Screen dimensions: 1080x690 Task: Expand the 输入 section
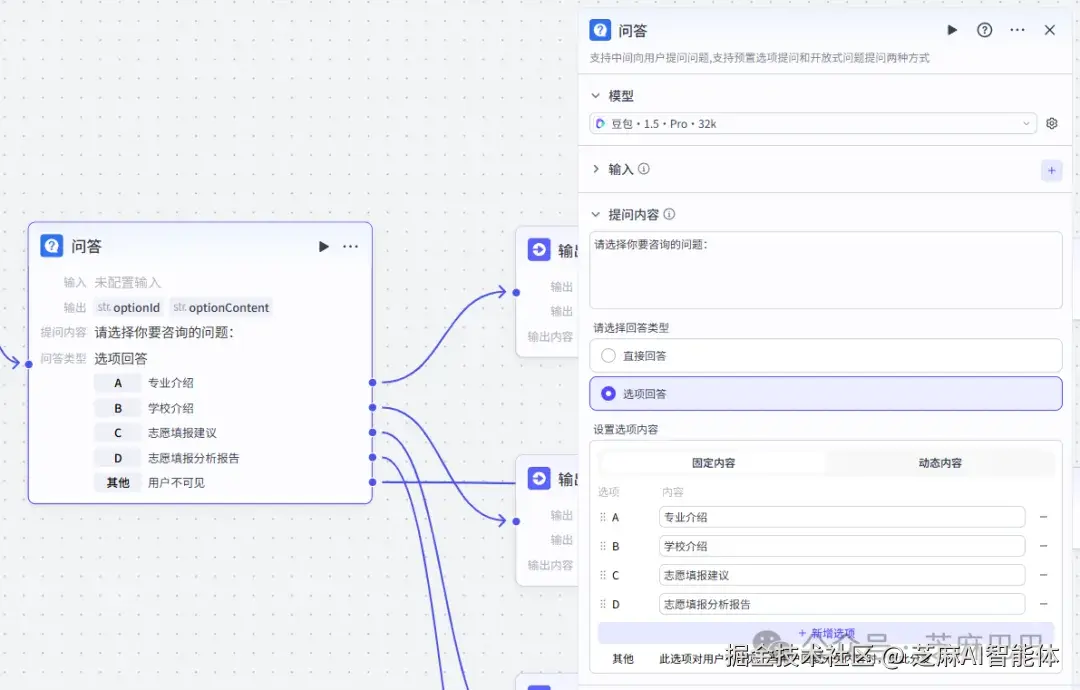596,169
